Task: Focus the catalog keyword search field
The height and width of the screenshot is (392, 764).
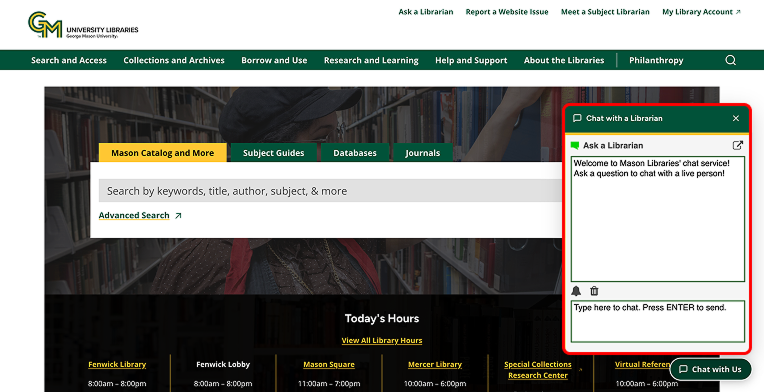Action: tap(330, 191)
